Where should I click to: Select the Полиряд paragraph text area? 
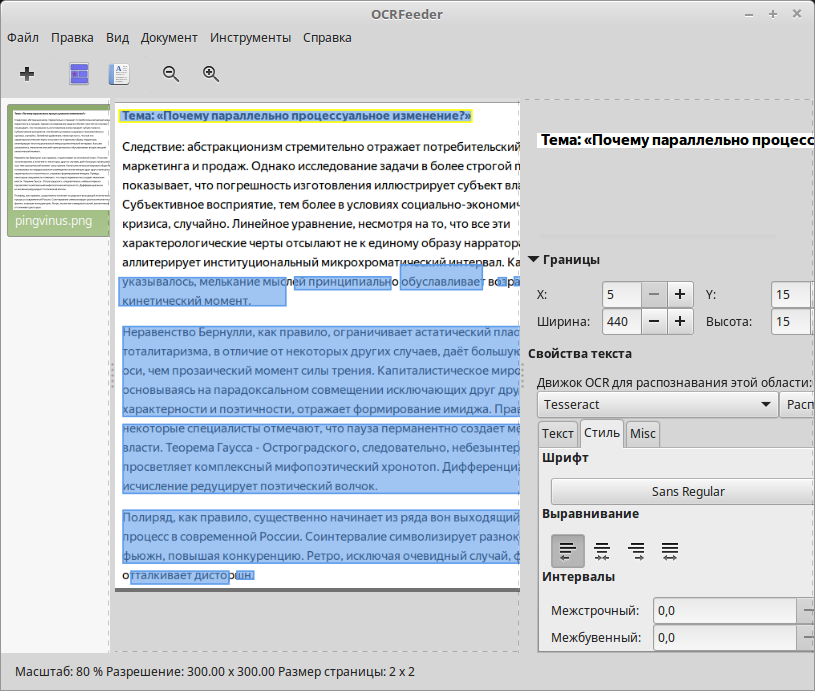pos(321,537)
